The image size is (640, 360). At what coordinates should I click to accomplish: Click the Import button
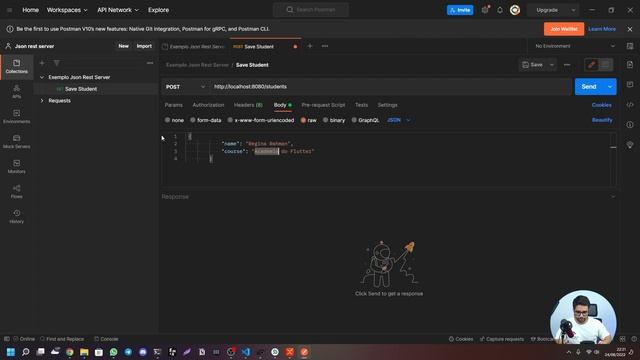pos(144,46)
